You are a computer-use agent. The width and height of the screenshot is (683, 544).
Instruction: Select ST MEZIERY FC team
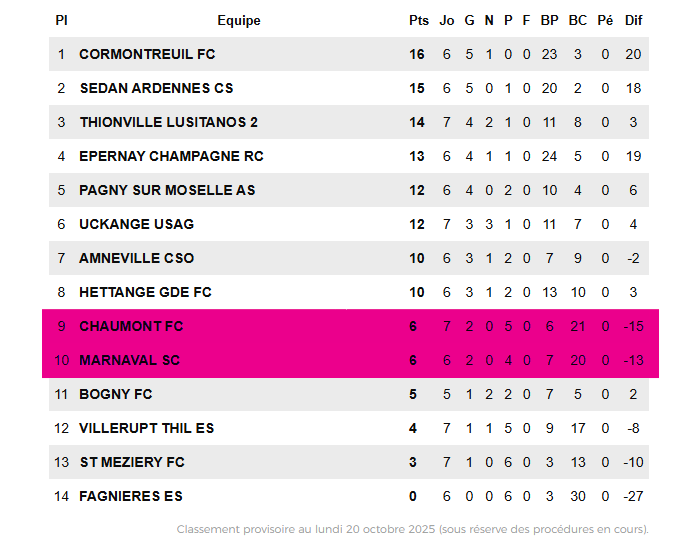[x=132, y=462]
